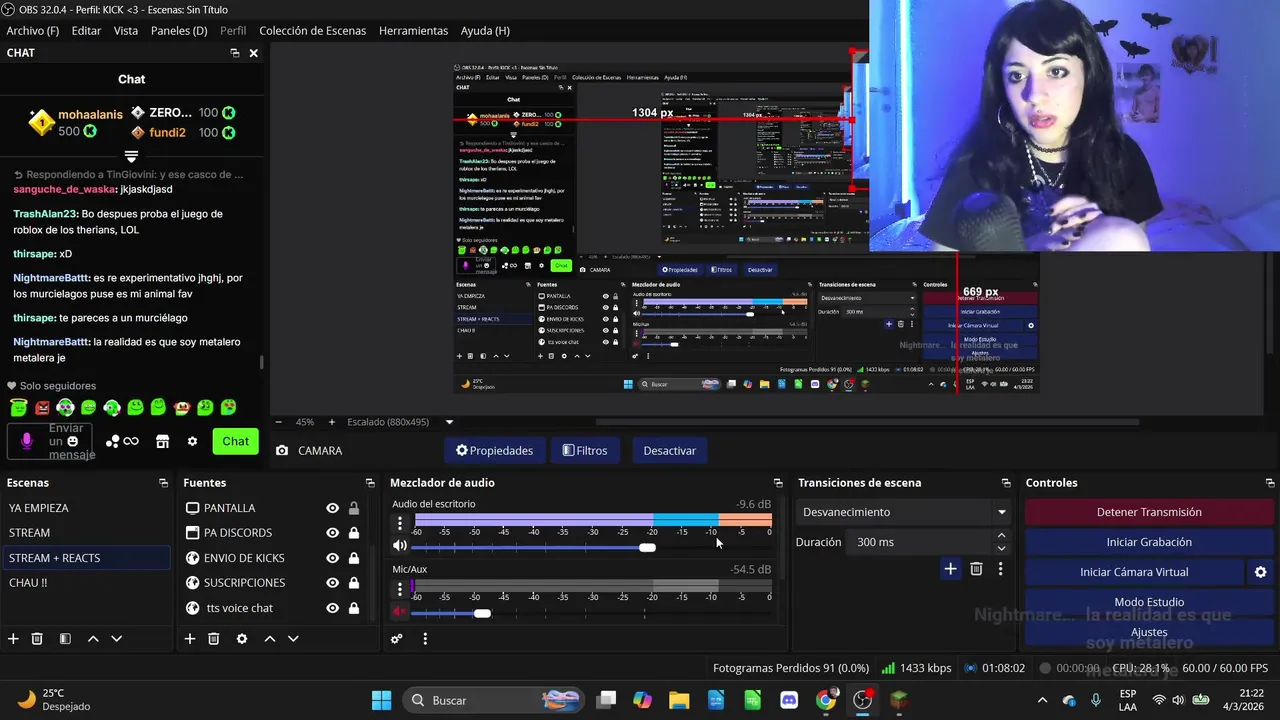Viewport: 1280px width, 720px height.
Task: Remove scene transition trash icon
Action: 976,569
